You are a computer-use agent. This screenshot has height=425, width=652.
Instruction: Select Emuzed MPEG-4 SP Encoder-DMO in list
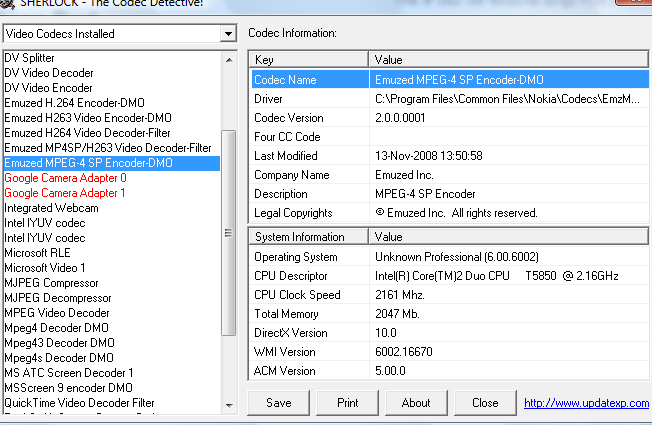[x=112, y=163]
